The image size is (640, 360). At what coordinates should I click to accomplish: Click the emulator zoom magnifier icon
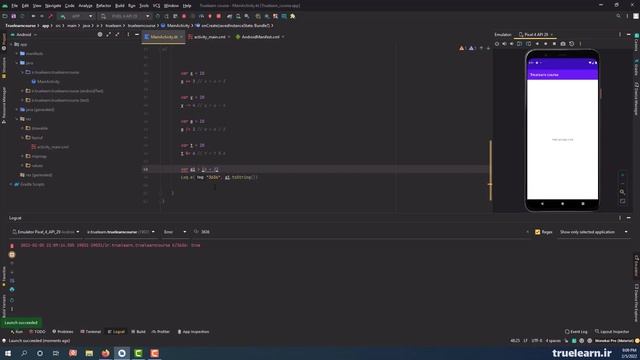[622, 192]
